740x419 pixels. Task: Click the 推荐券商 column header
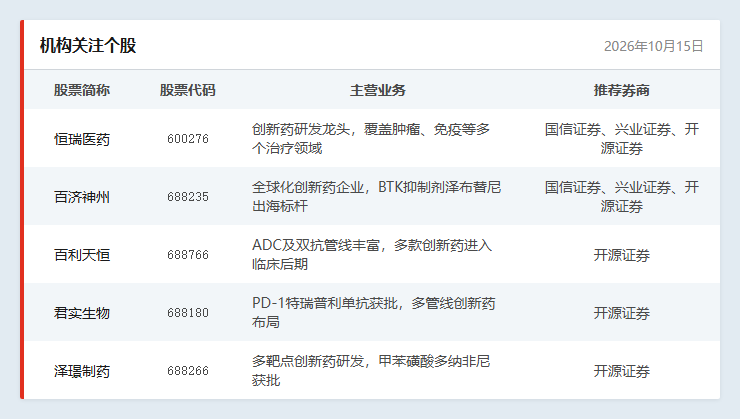[x=622, y=90]
